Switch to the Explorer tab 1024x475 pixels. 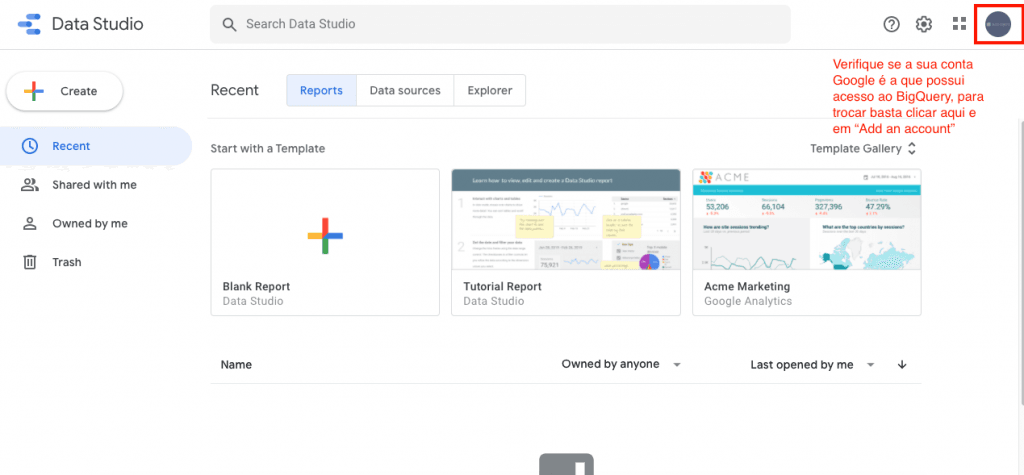(x=489, y=90)
